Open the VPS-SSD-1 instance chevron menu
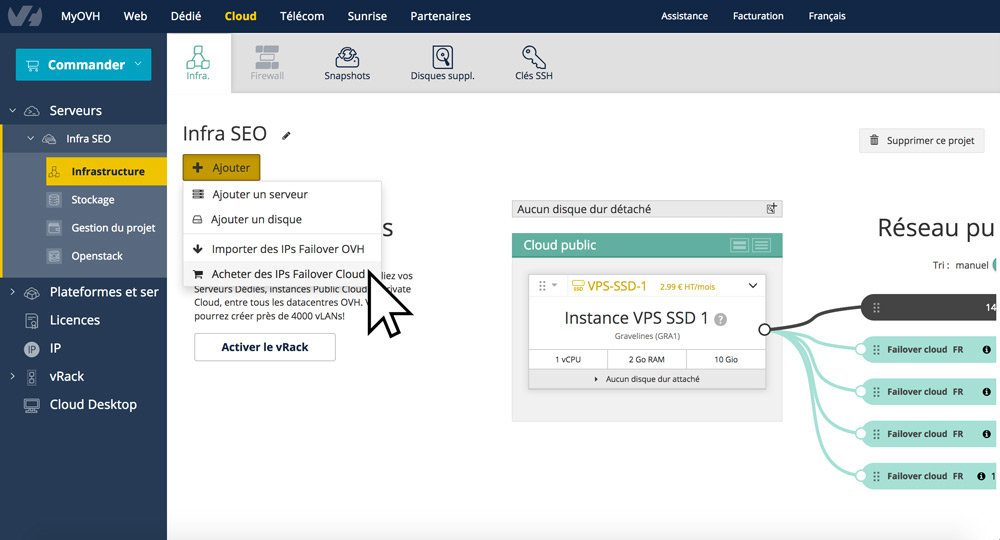 pos(753,286)
